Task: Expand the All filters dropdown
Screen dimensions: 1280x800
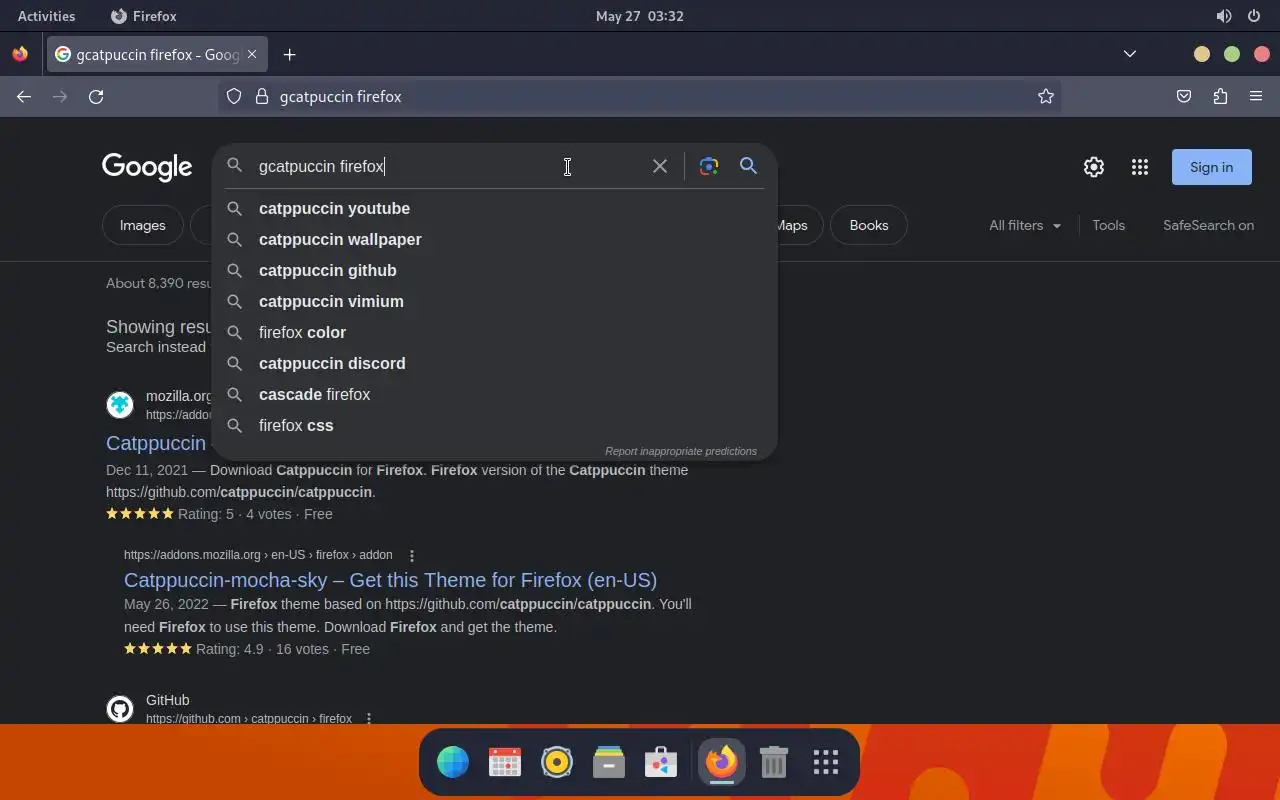Action: [x=1025, y=225]
